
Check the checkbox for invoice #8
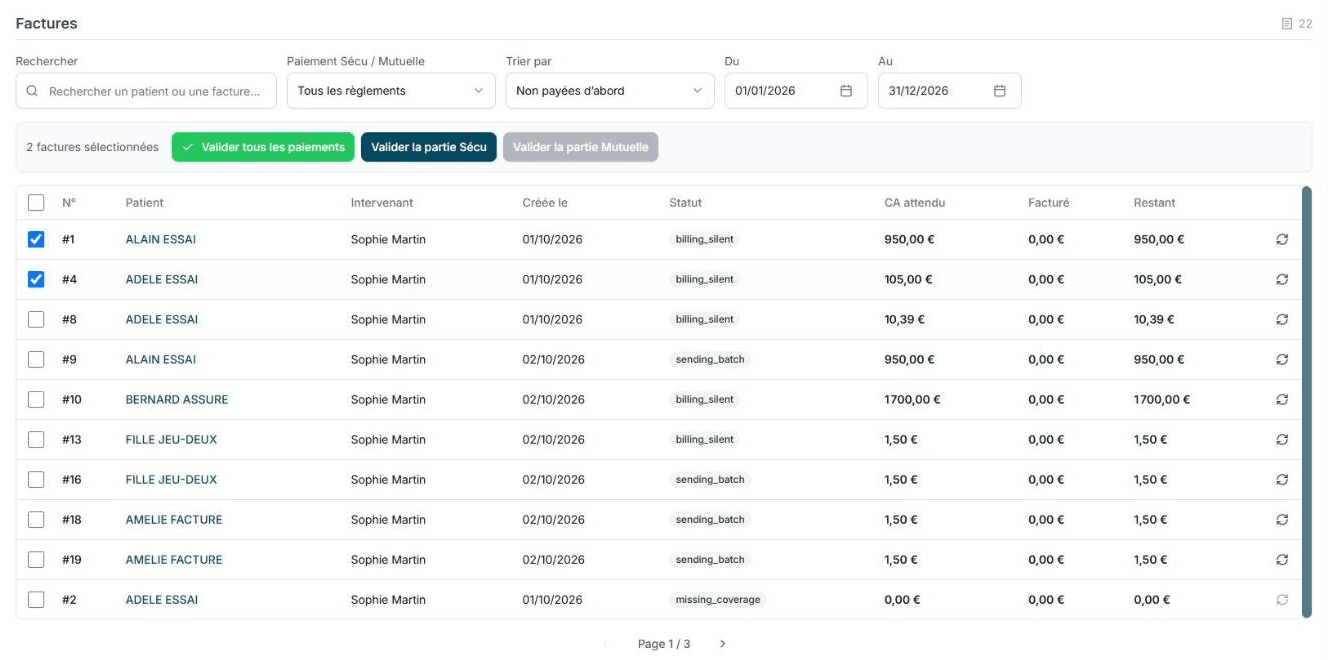[x=36, y=320]
